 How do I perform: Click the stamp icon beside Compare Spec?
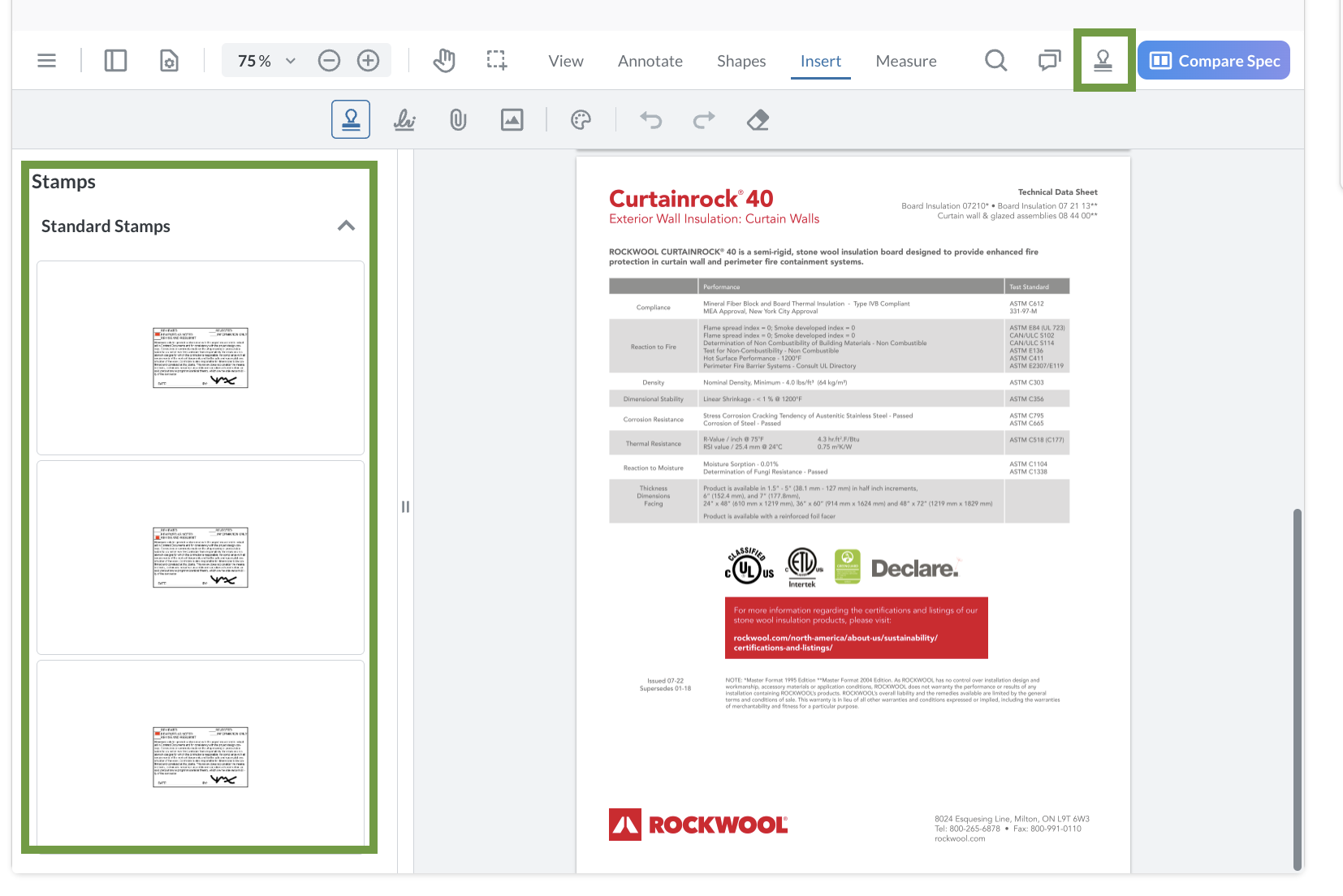coord(1103,61)
